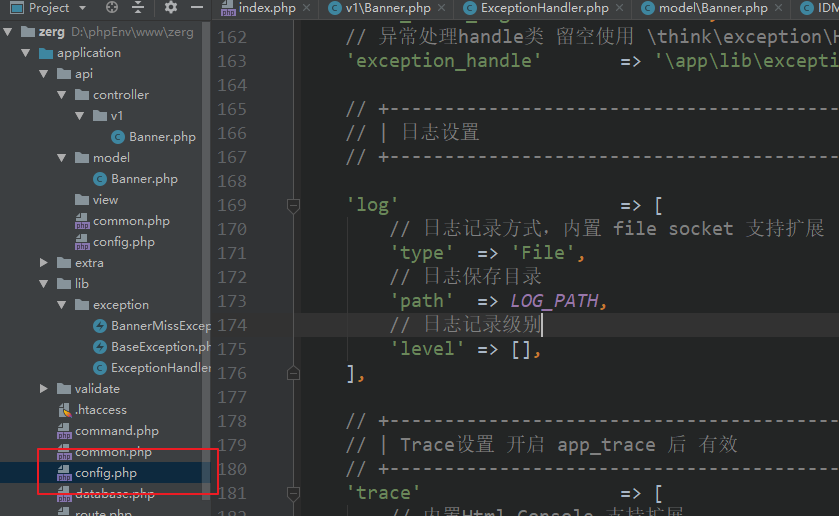This screenshot has width=839, height=516.
Task: Close the ExceptionHandler.php tab
Action: pyautogui.click(x=619, y=8)
